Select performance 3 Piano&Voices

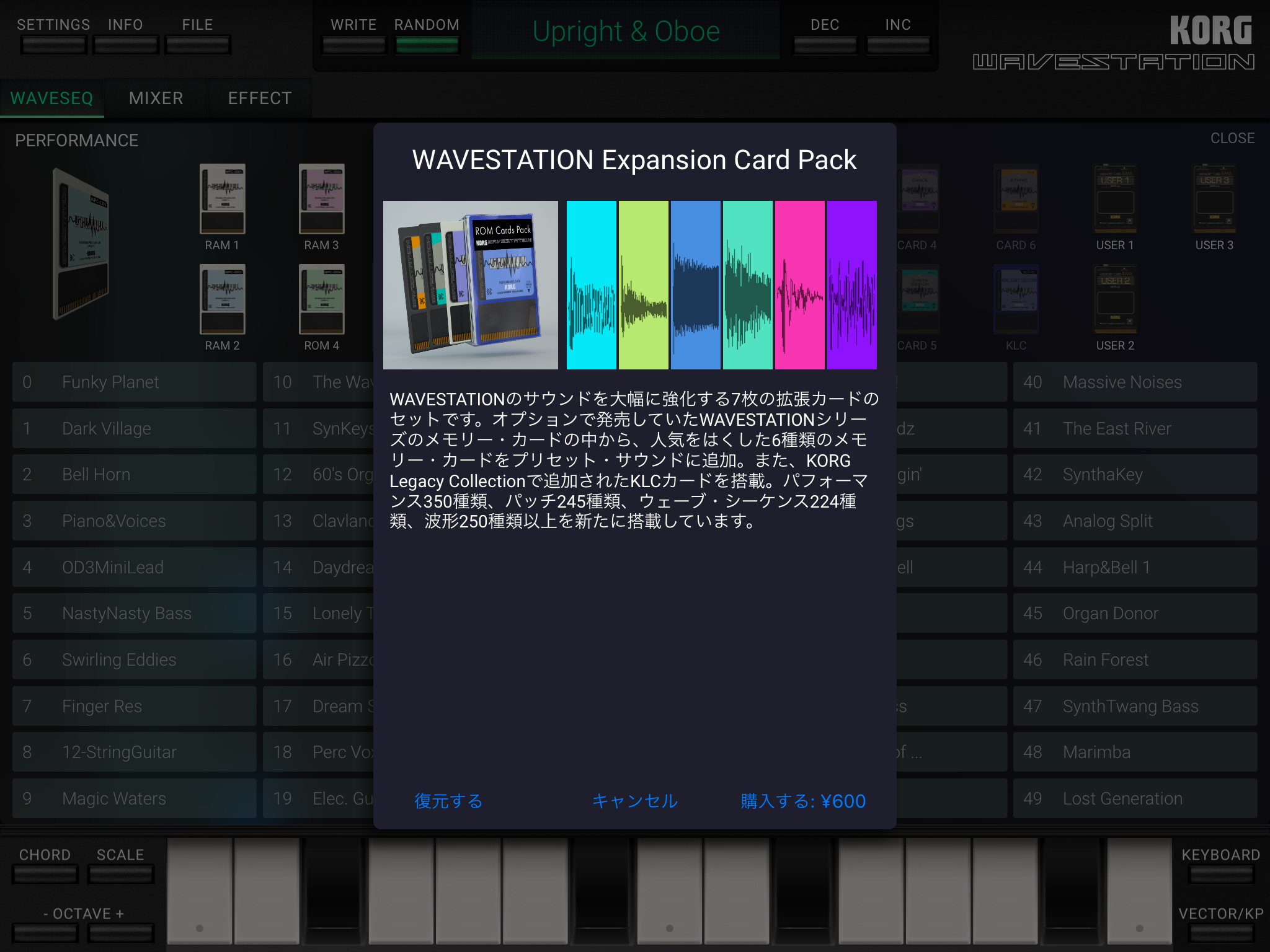point(134,521)
